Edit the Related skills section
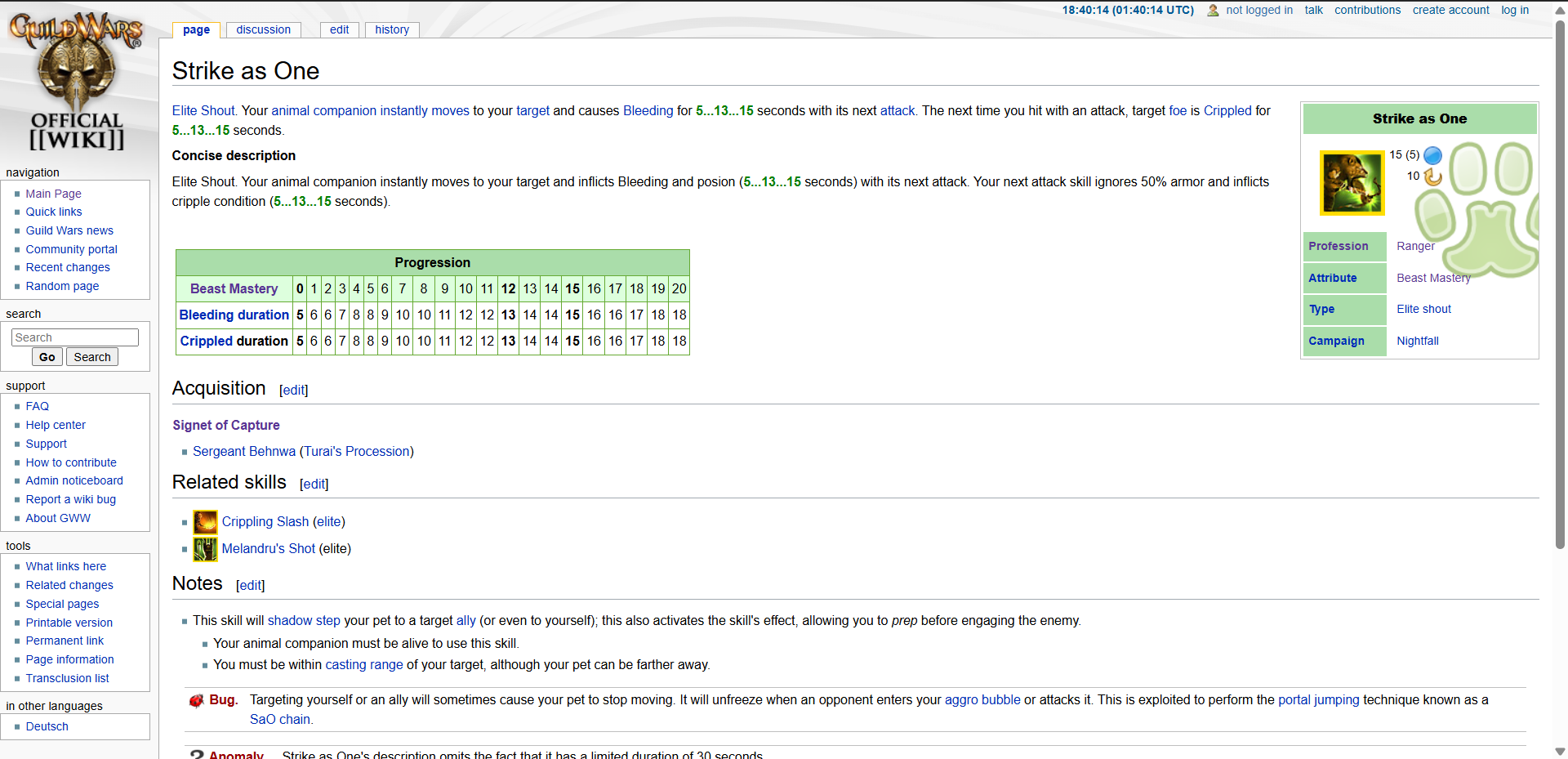Screen dimensions: 1568x759 click(x=314, y=484)
